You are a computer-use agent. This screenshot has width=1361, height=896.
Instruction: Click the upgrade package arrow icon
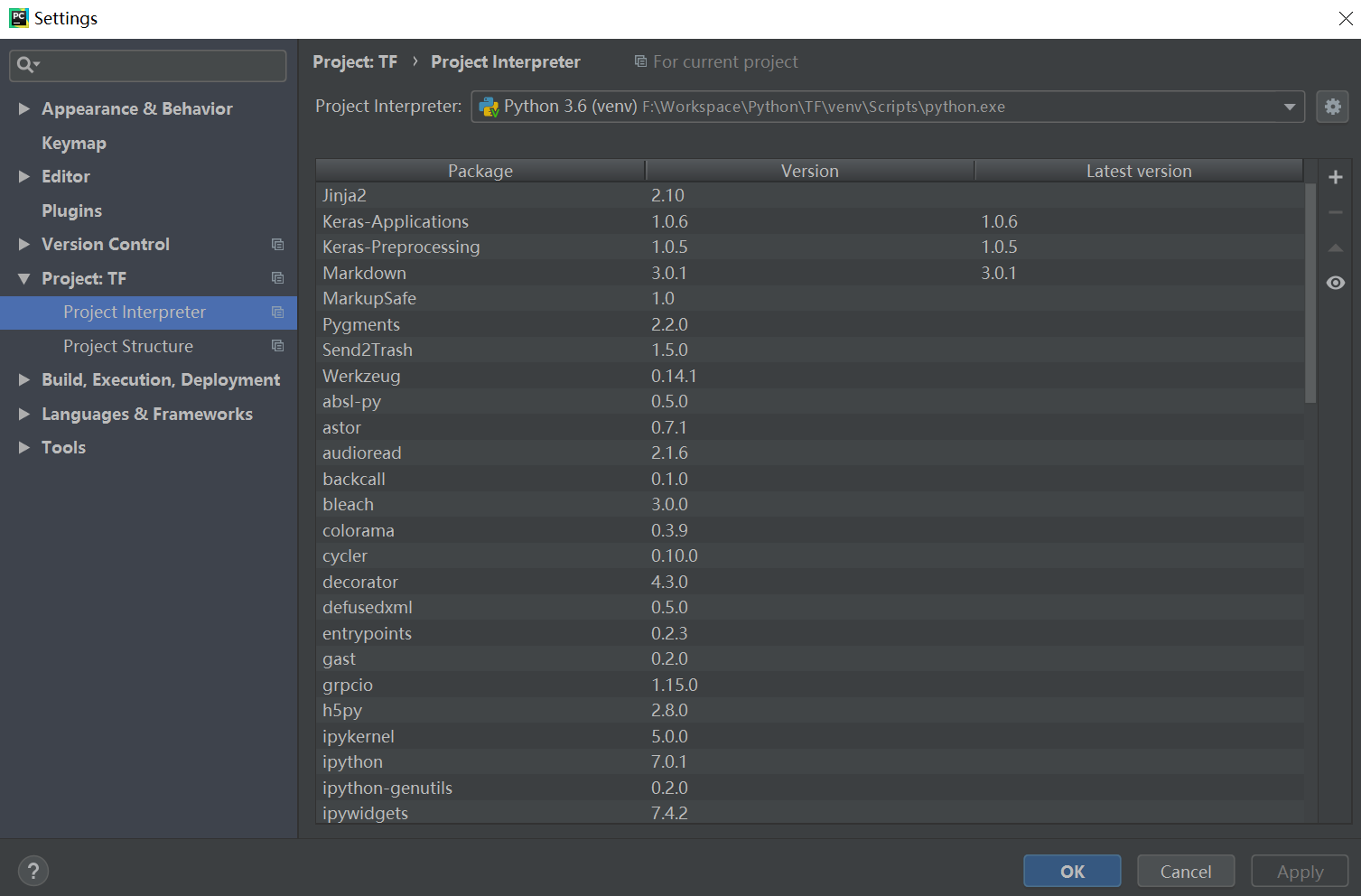(x=1336, y=247)
